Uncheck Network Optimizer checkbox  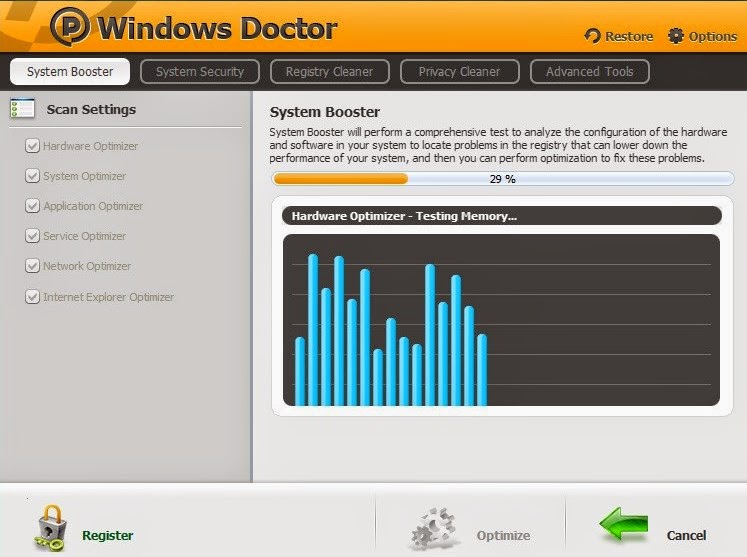(32, 266)
